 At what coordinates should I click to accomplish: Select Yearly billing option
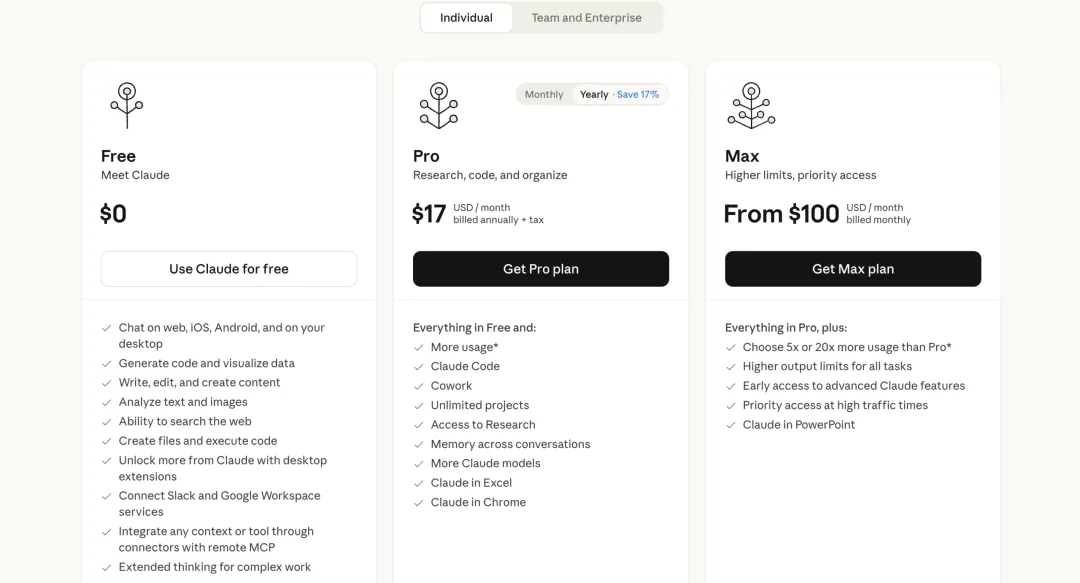pos(594,95)
